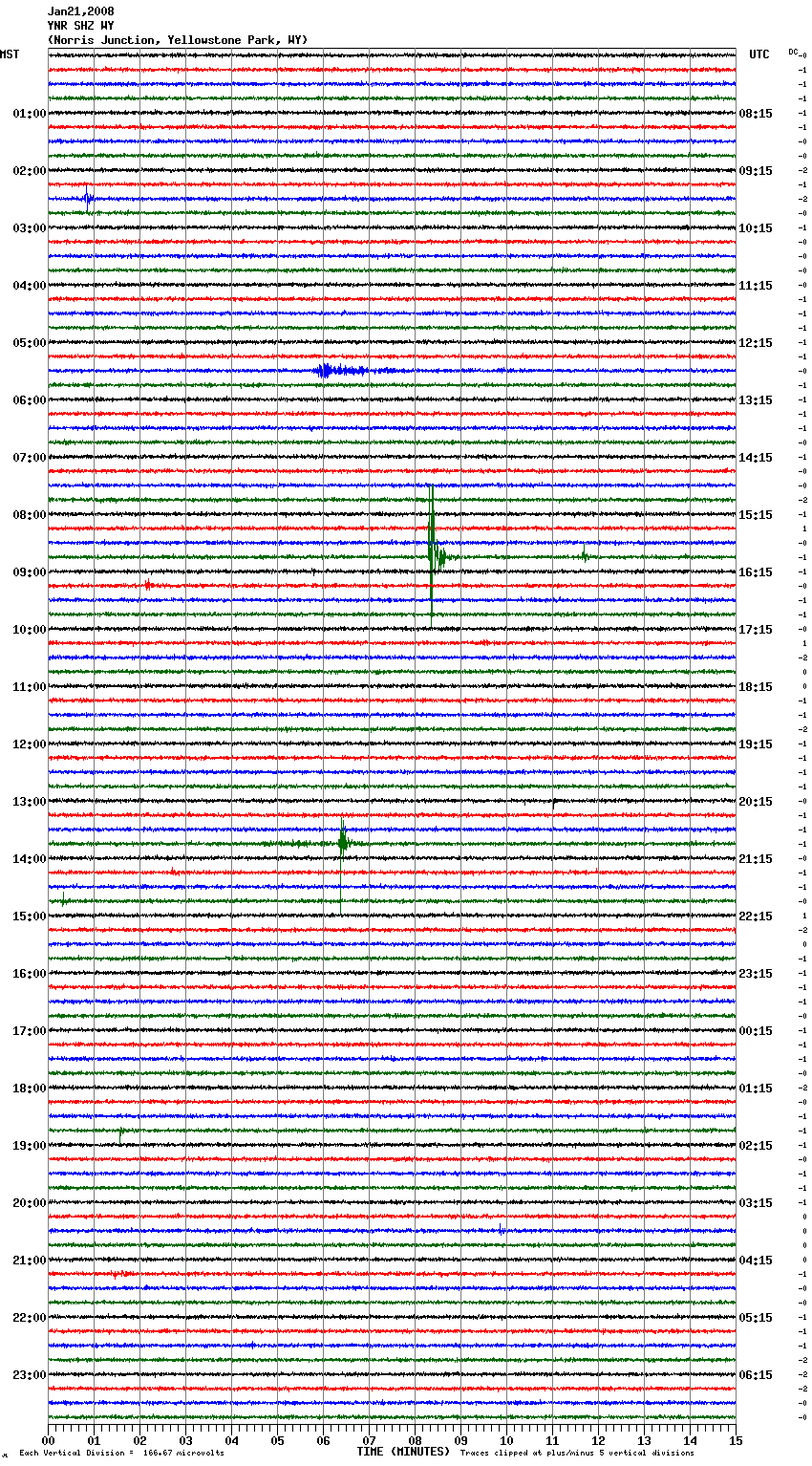Click the 17:15 UTC time label

click(x=756, y=630)
